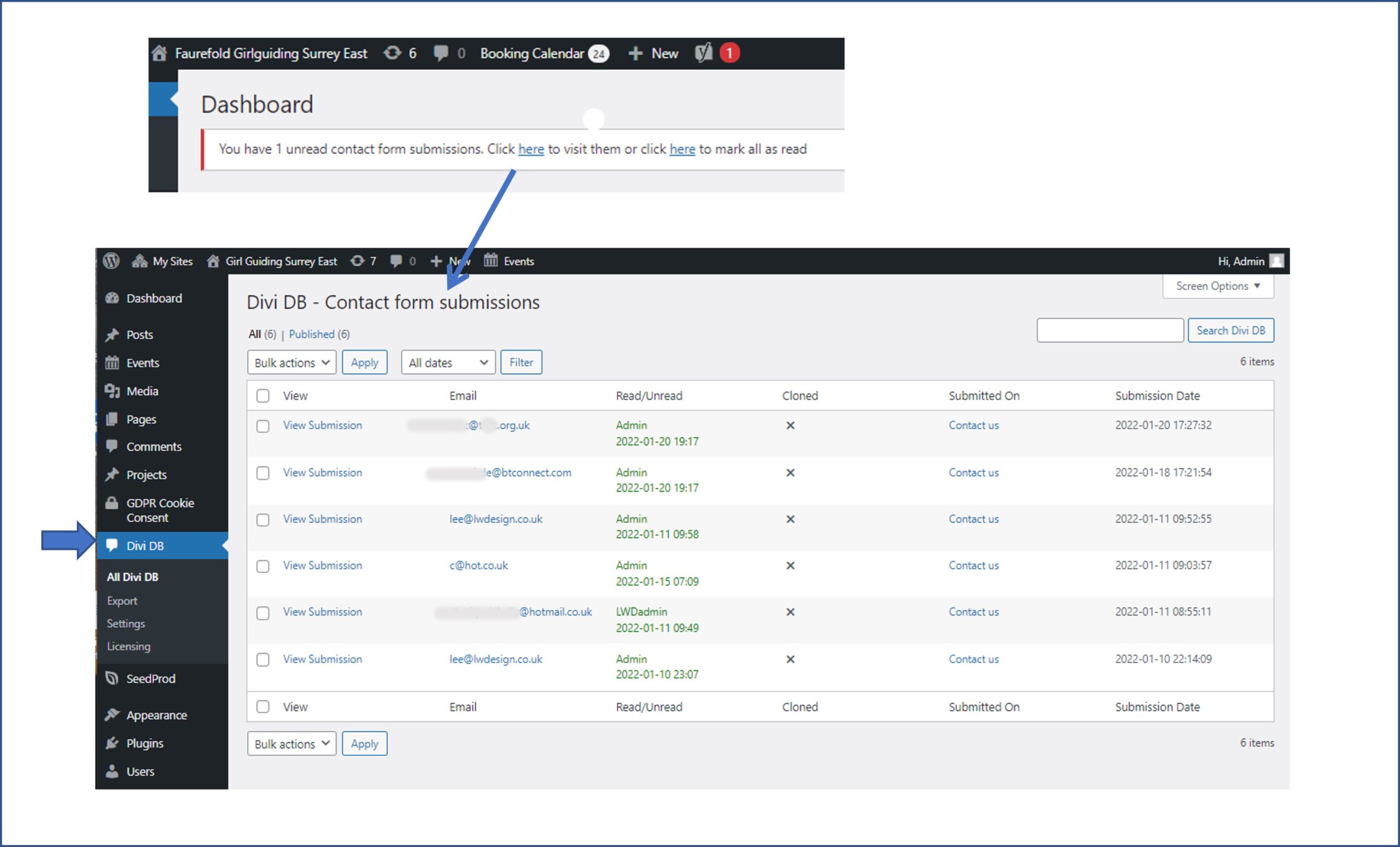The image size is (1400, 847).
Task: Select the Published (6) filter
Action: [x=319, y=334]
